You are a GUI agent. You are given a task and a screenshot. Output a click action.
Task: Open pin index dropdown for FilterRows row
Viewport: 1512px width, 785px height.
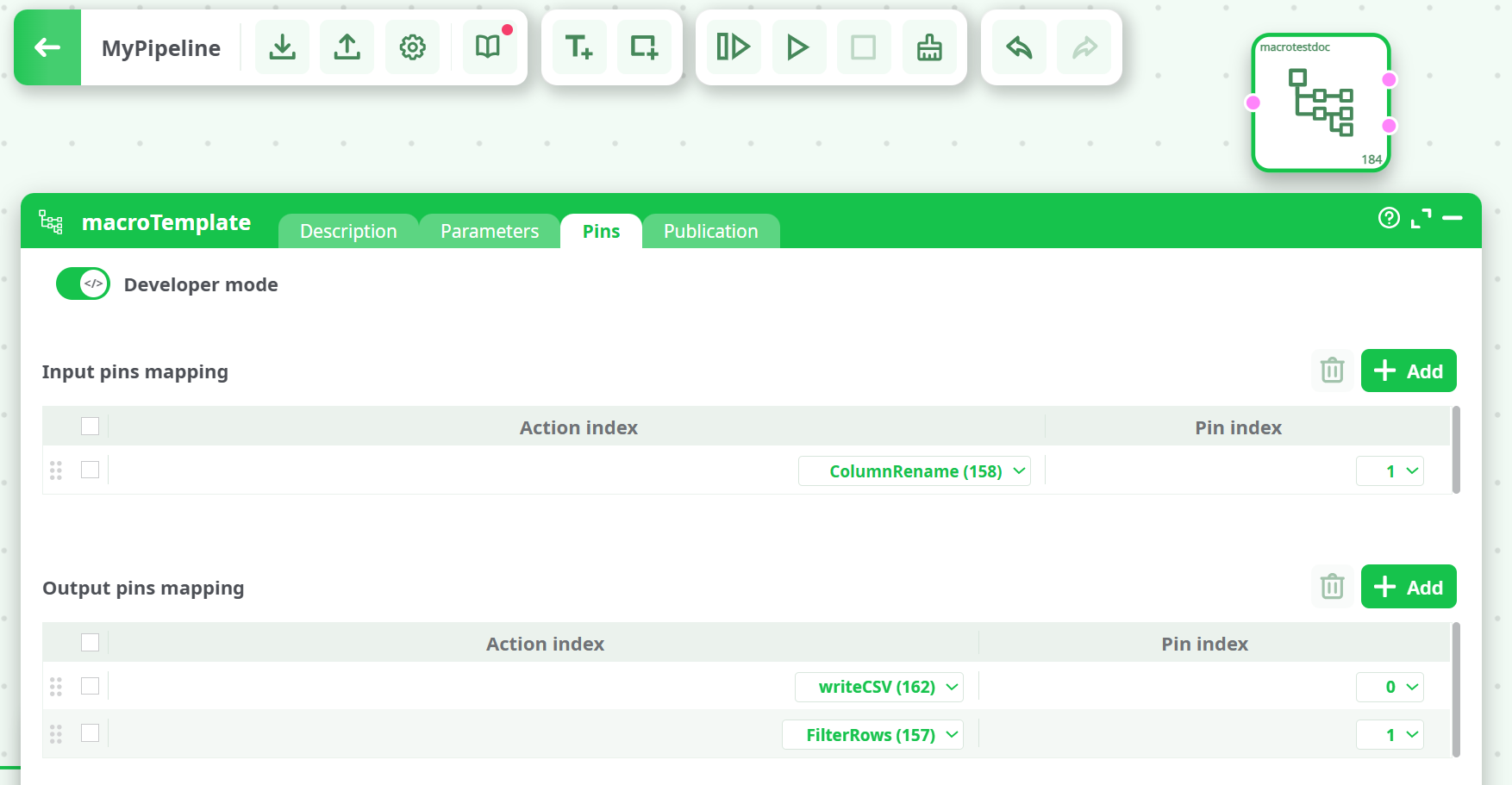pyautogui.click(x=1390, y=735)
